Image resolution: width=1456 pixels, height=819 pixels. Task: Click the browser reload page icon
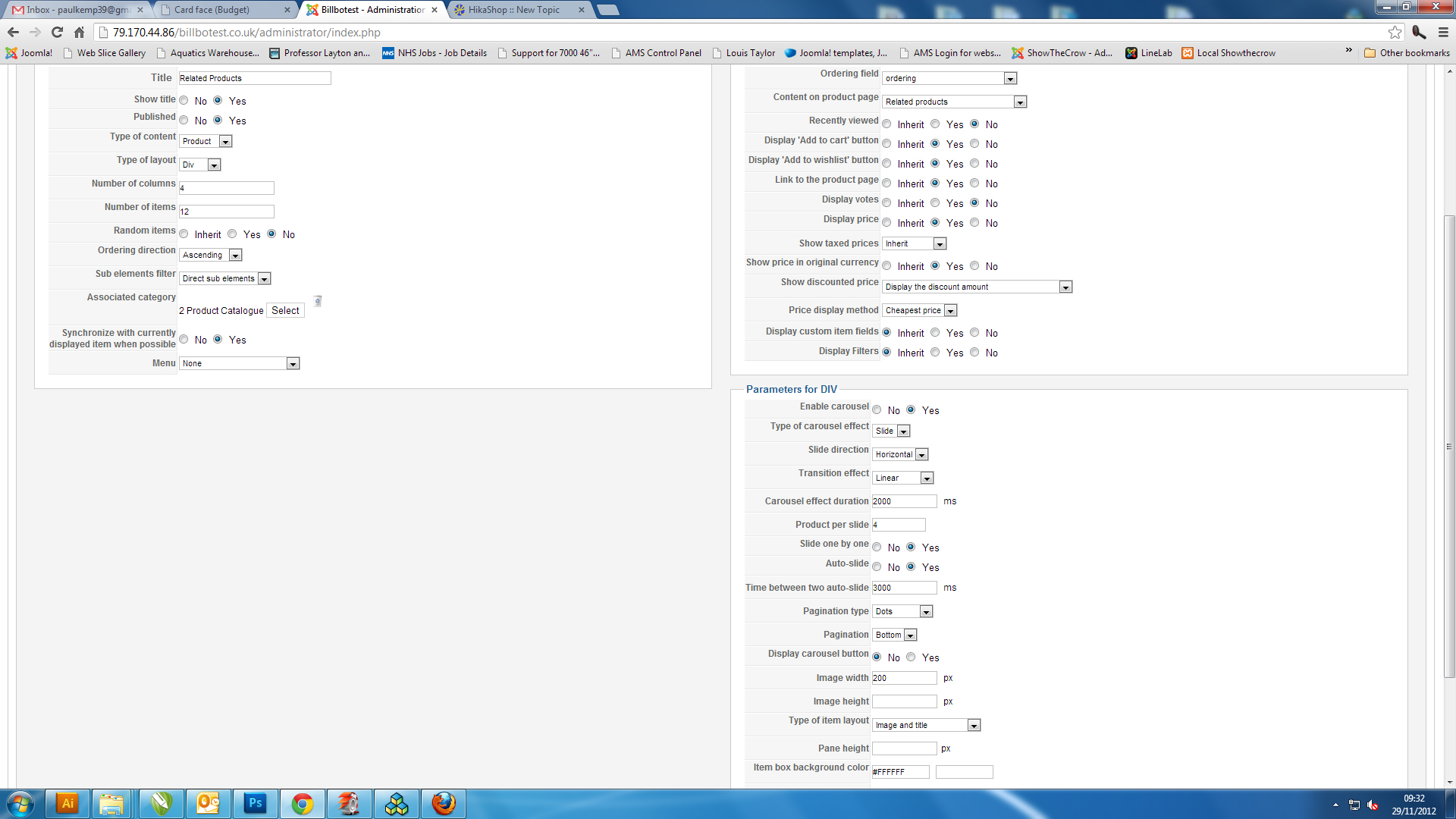pos(57,33)
